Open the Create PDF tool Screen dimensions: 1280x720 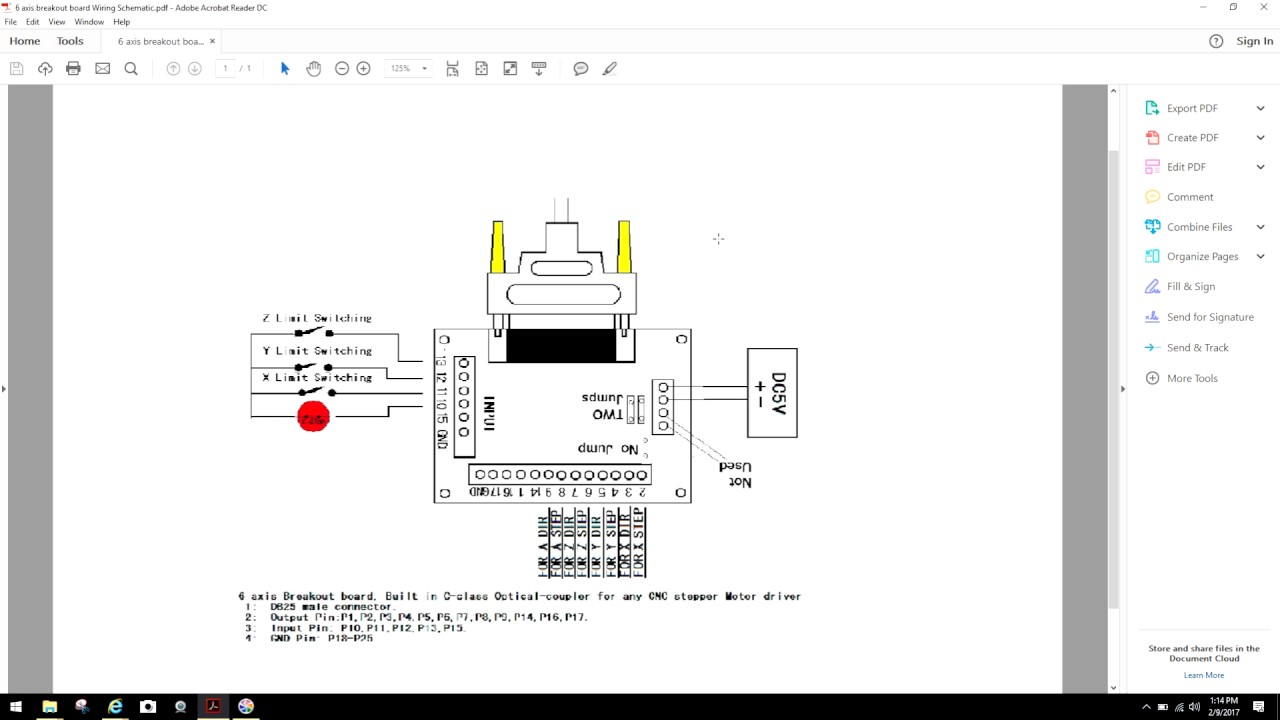[1192, 137]
